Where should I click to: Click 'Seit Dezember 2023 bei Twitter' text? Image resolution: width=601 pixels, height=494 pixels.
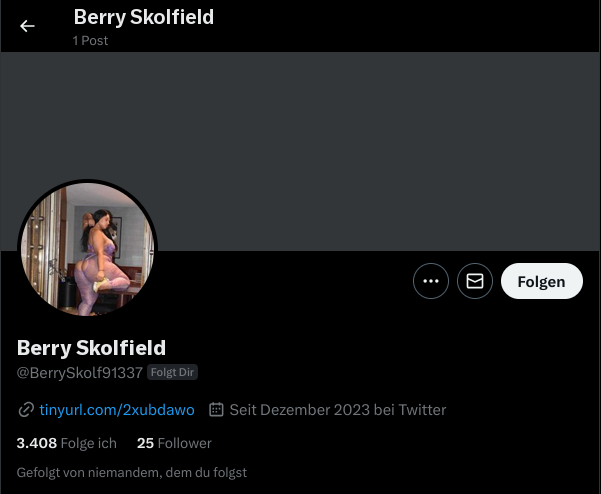338,410
